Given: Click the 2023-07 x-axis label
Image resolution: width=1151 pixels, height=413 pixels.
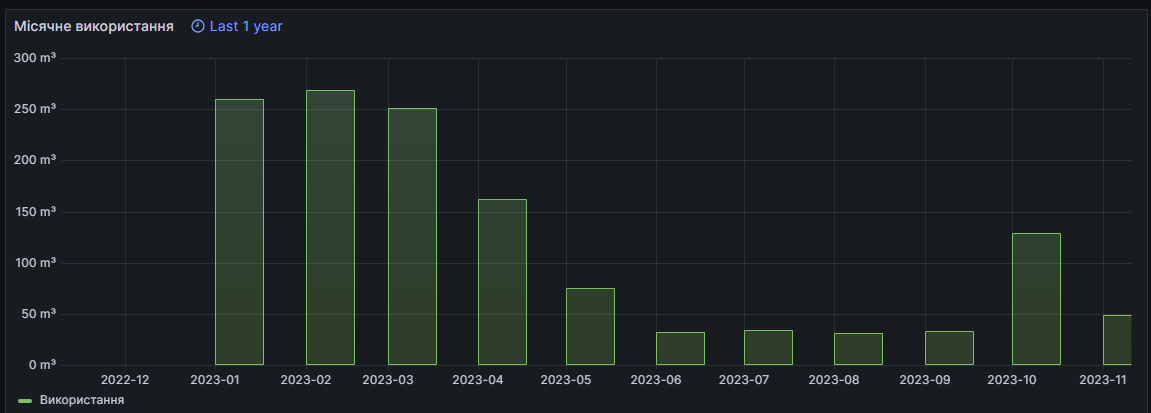Looking at the screenshot, I should click(744, 380).
